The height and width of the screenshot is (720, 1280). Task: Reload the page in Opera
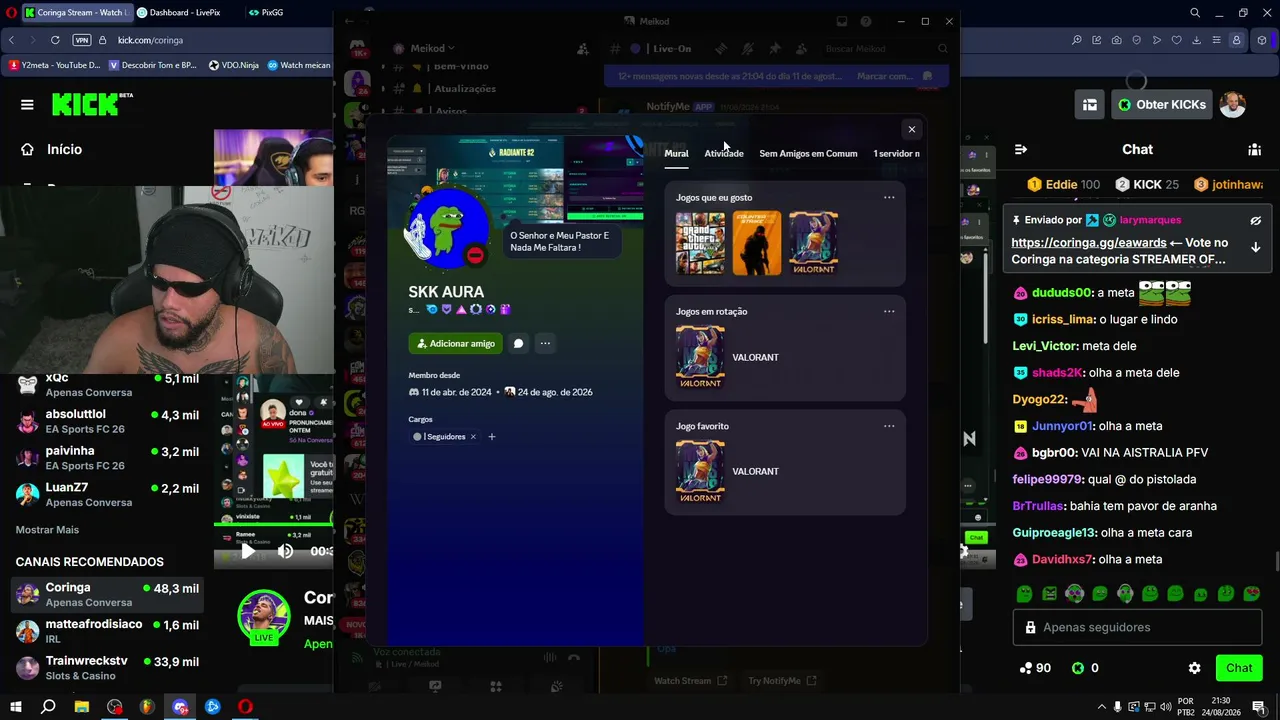click(x=55, y=40)
